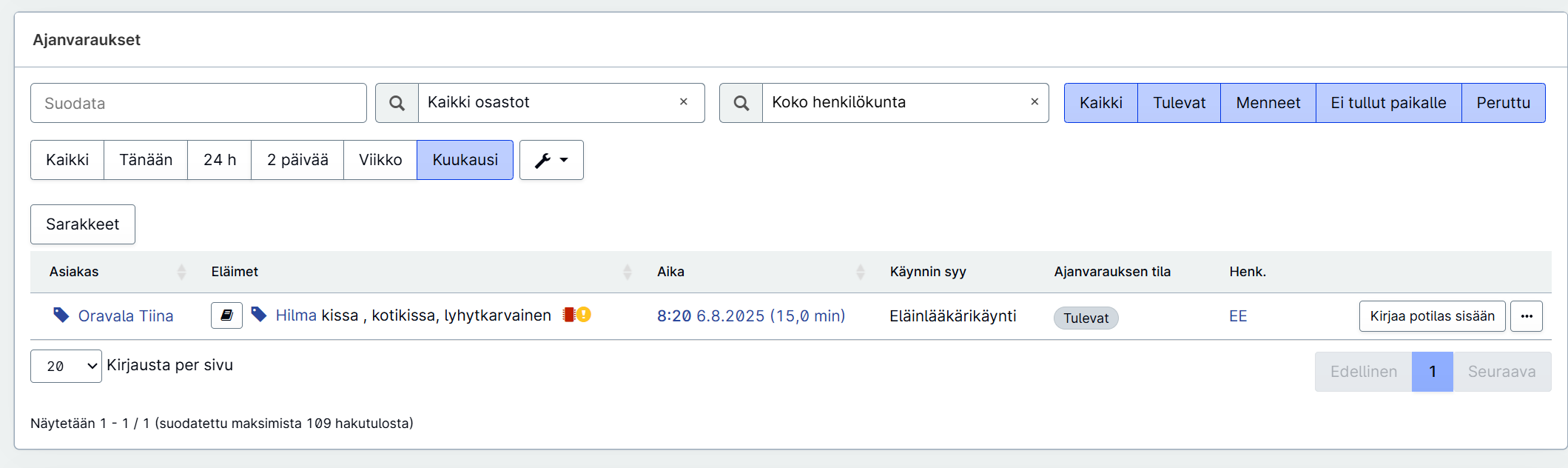Viewport: 1568px width, 468px height.
Task: Click the department search magnifier icon
Action: [x=397, y=103]
